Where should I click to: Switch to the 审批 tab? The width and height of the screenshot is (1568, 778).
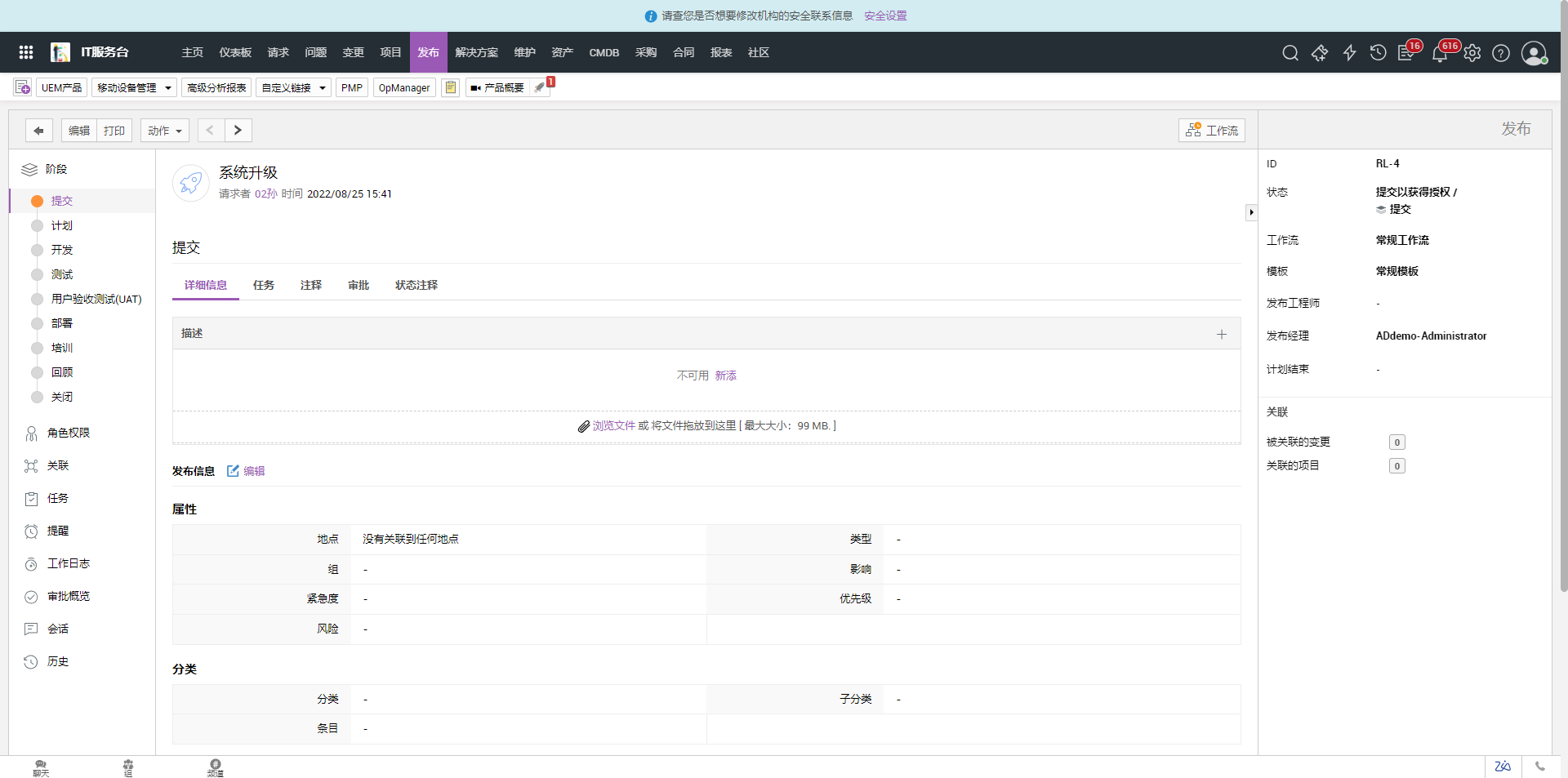point(359,285)
